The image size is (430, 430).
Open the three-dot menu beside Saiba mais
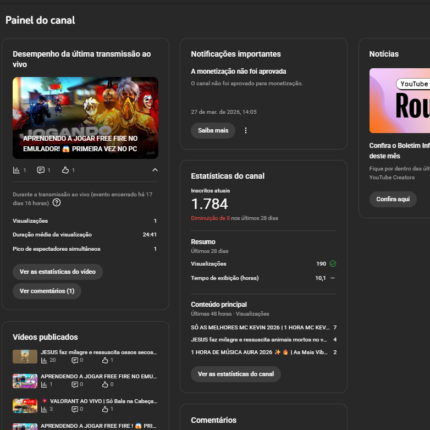[246, 130]
